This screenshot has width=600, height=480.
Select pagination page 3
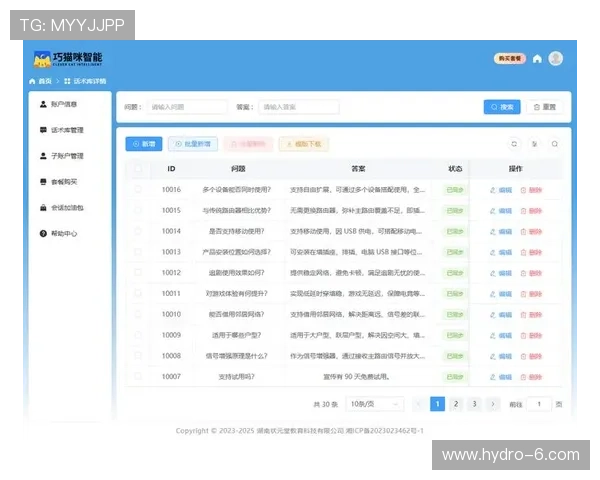coord(474,404)
